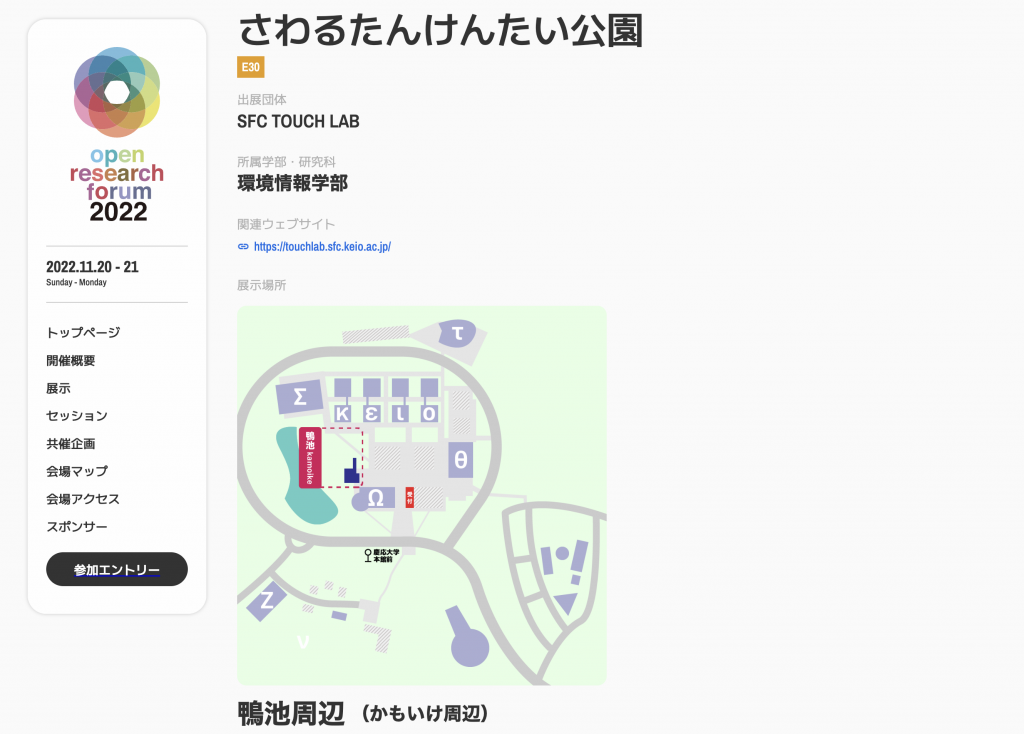
Task: Open the セッション menu item
Action: point(76,416)
